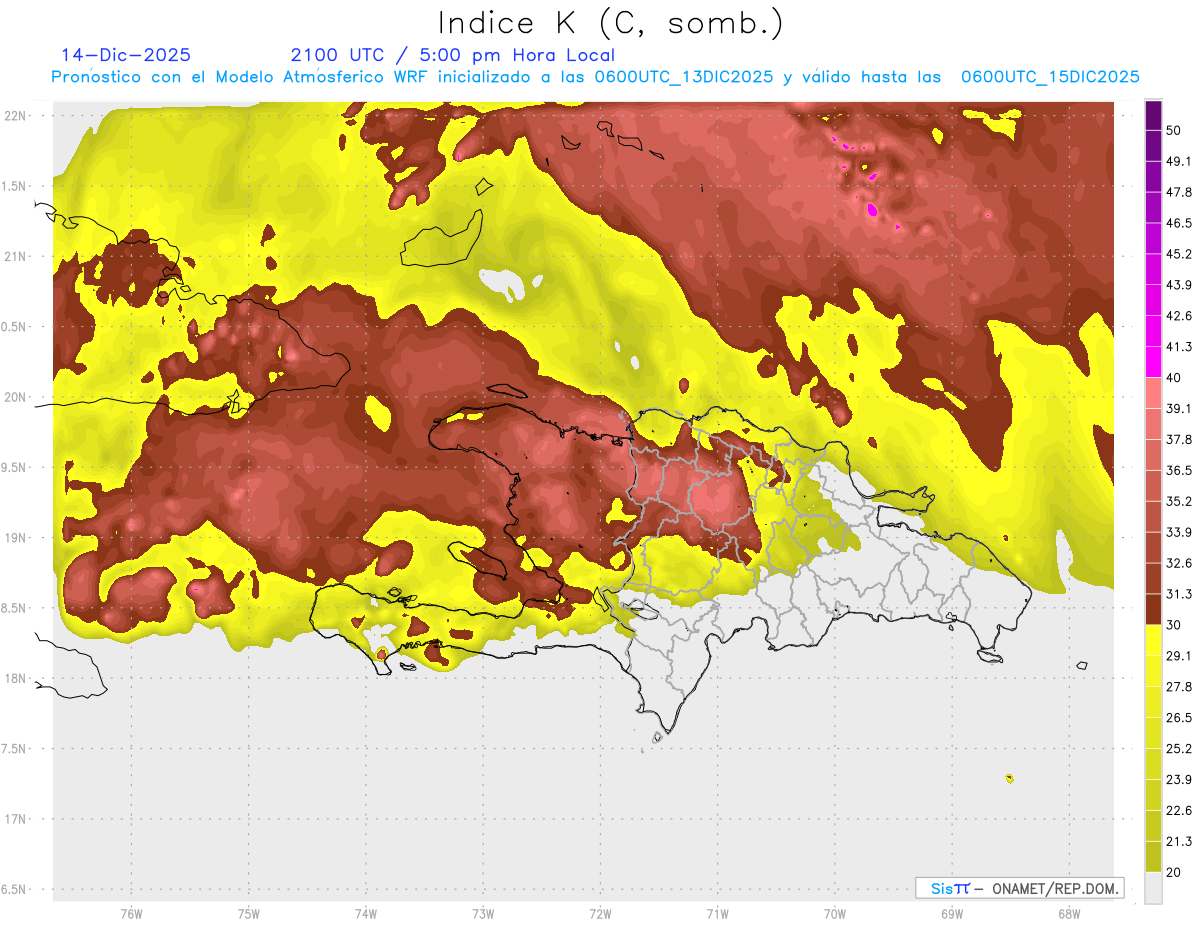Click the bright yellow swatch between 29.1 and 30
This screenshot has height=927, width=1200.
tap(1153, 641)
